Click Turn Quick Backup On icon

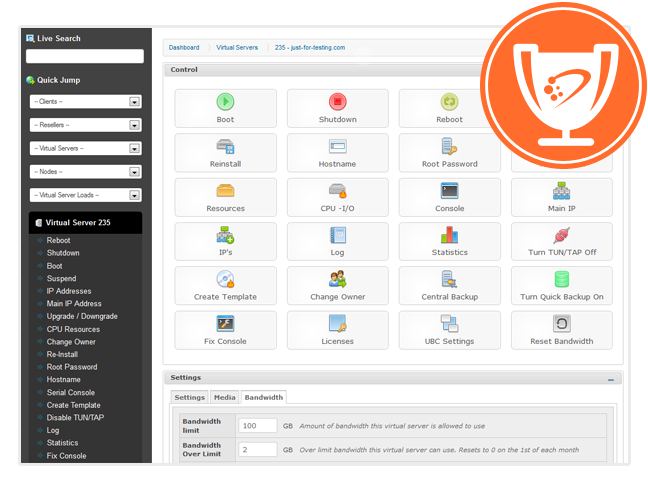[561, 279]
